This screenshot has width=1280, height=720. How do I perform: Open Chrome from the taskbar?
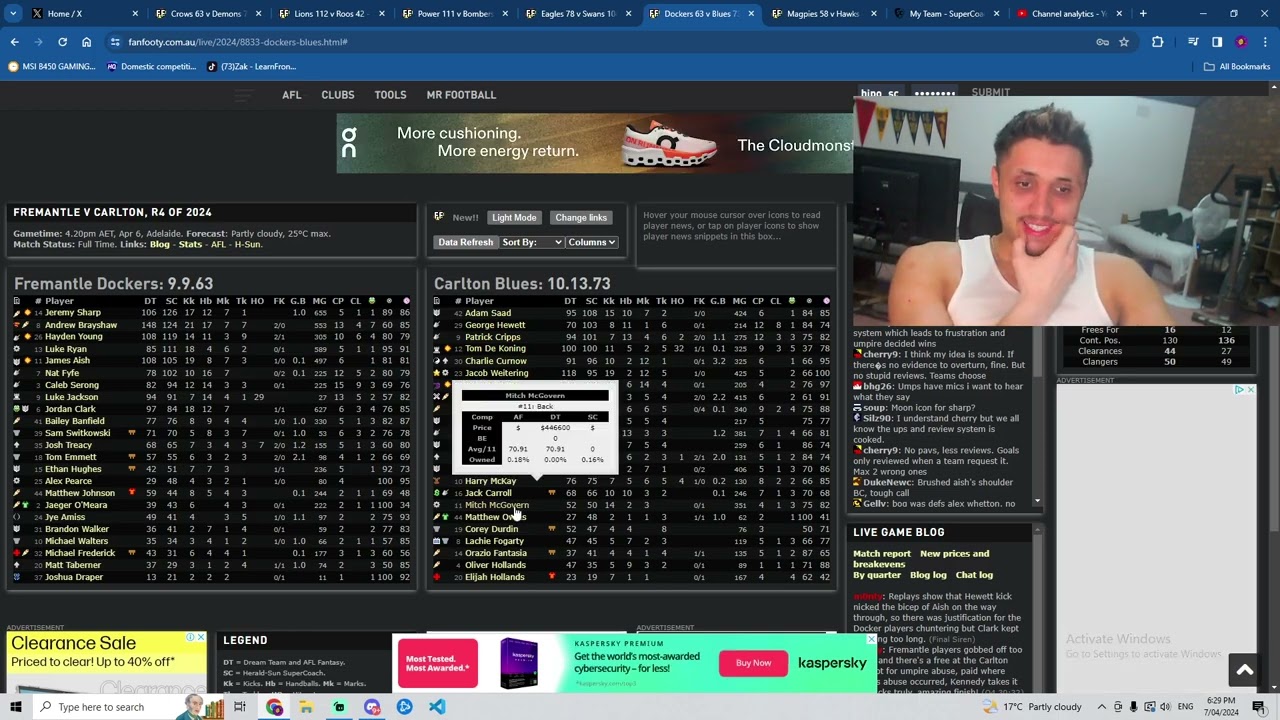tap(274, 707)
